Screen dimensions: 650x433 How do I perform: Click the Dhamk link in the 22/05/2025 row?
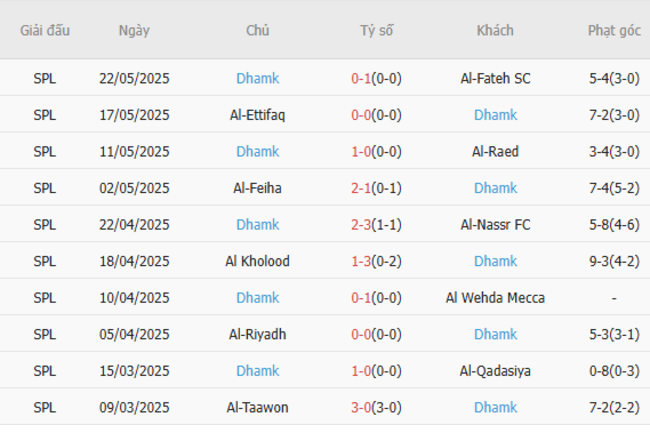pos(258,78)
